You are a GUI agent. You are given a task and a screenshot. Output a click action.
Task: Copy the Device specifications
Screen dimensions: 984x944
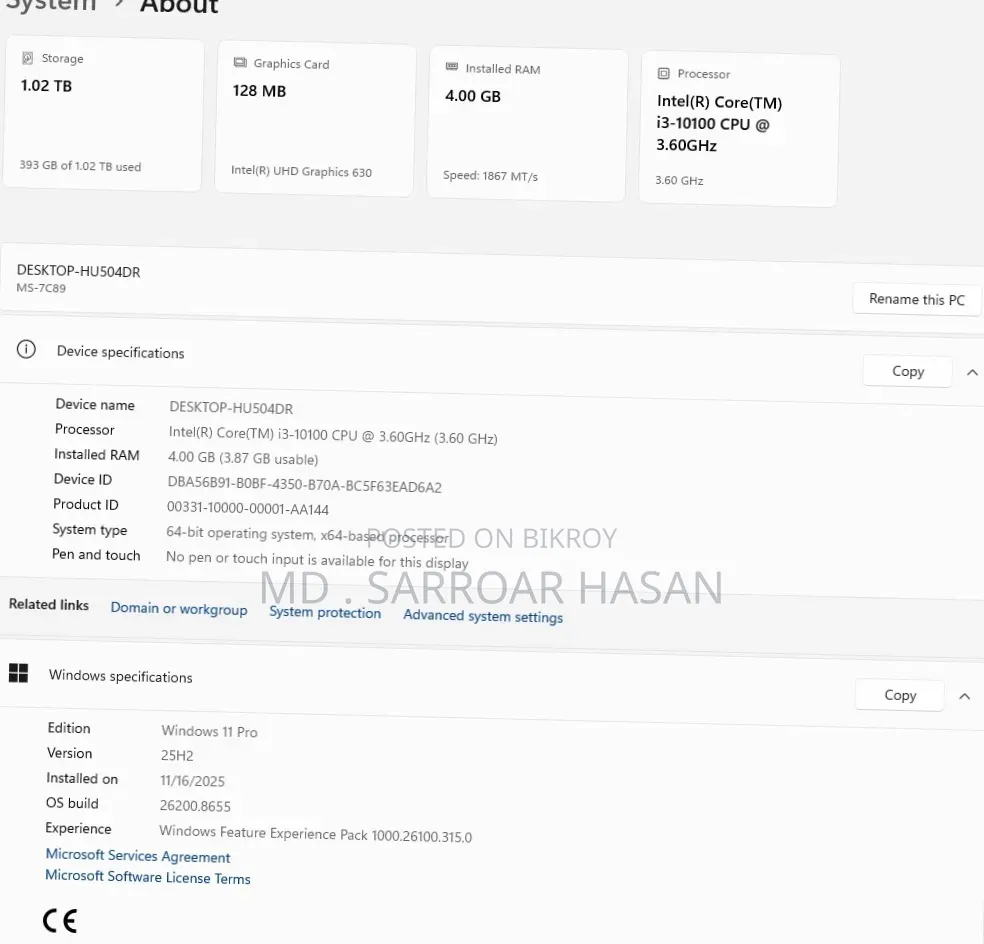[x=907, y=372]
